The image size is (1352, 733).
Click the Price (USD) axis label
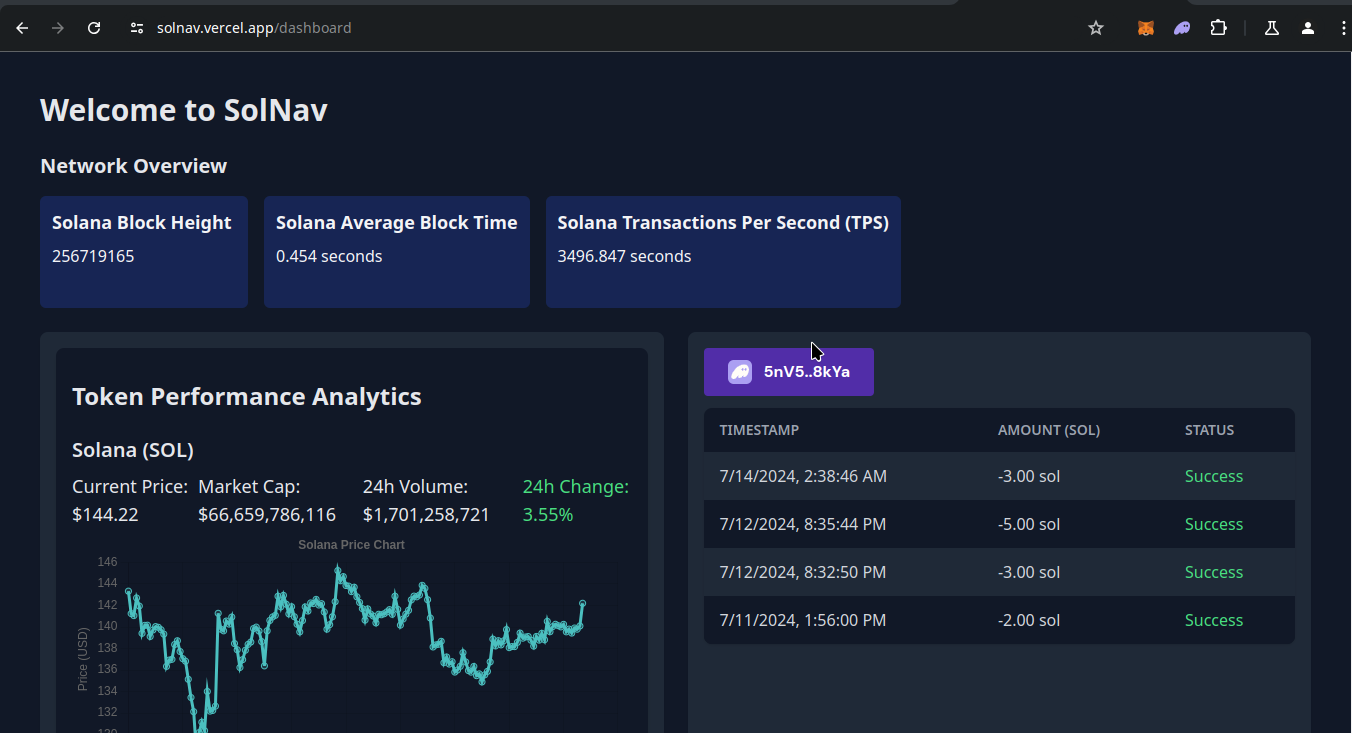pos(83,659)
